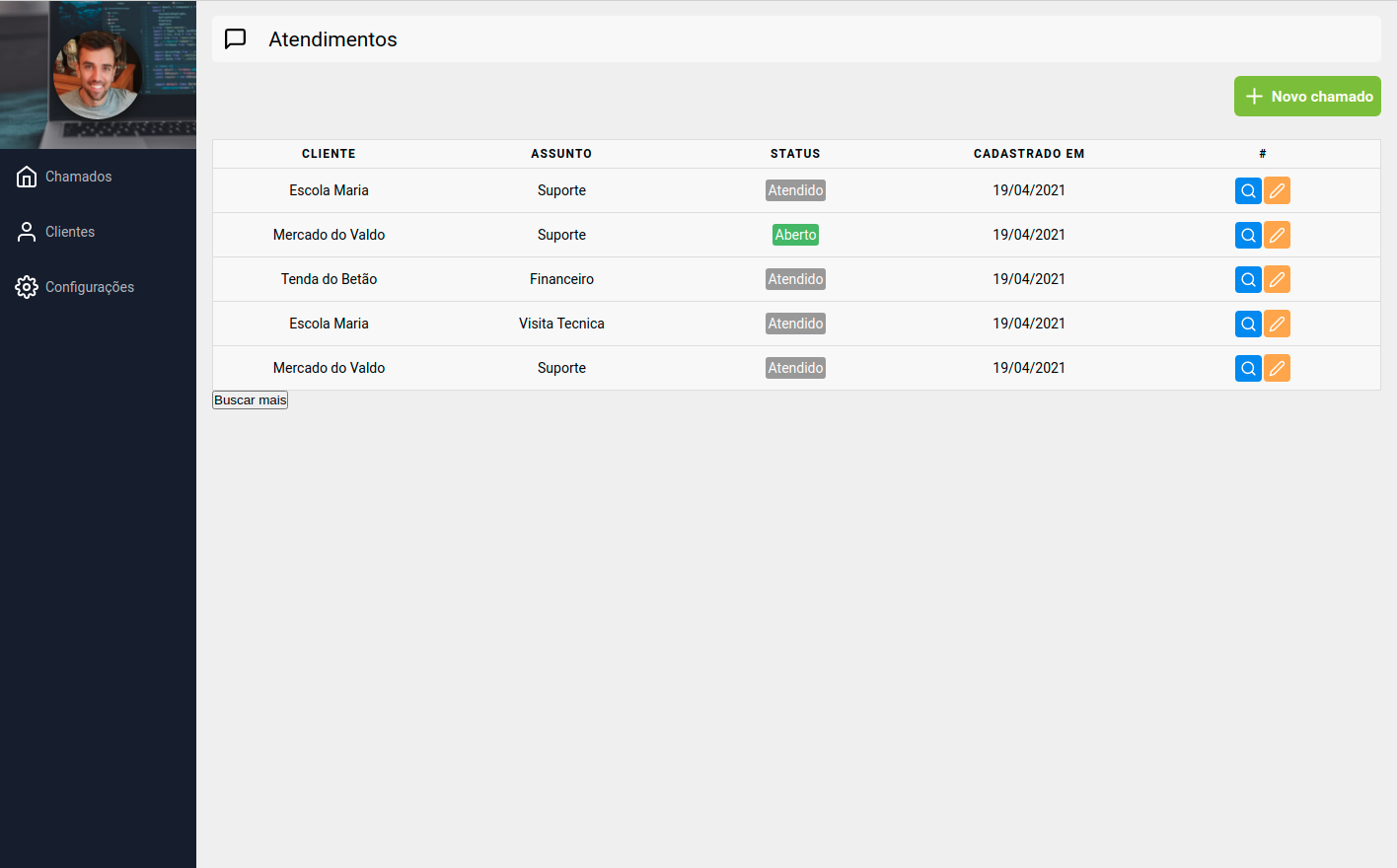Edit the Visita Tecnica ticket

1277,324
